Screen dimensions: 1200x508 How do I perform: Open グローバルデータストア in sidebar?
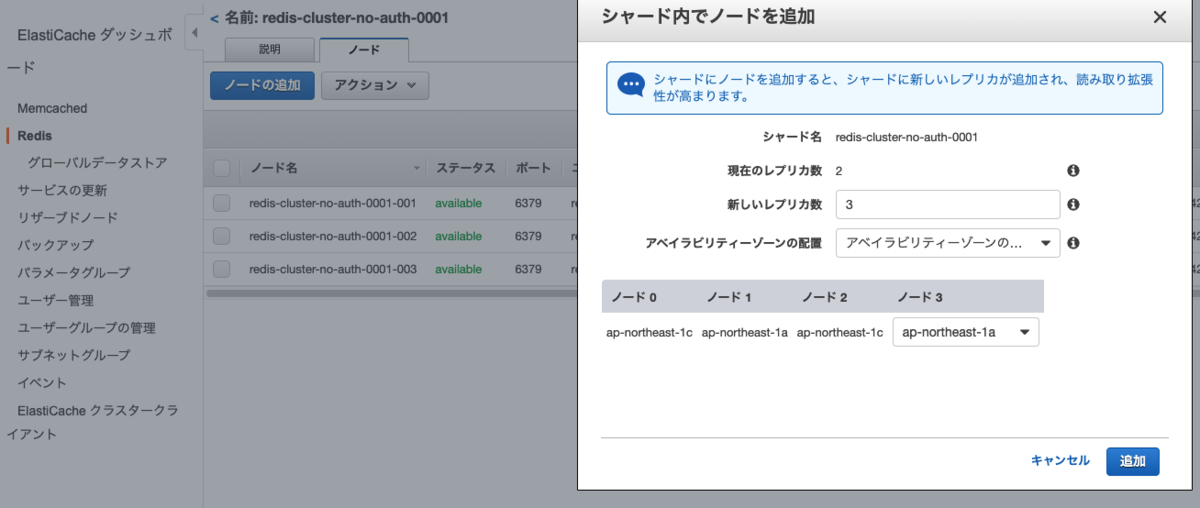pyautogui.click(x=97, y=162)
